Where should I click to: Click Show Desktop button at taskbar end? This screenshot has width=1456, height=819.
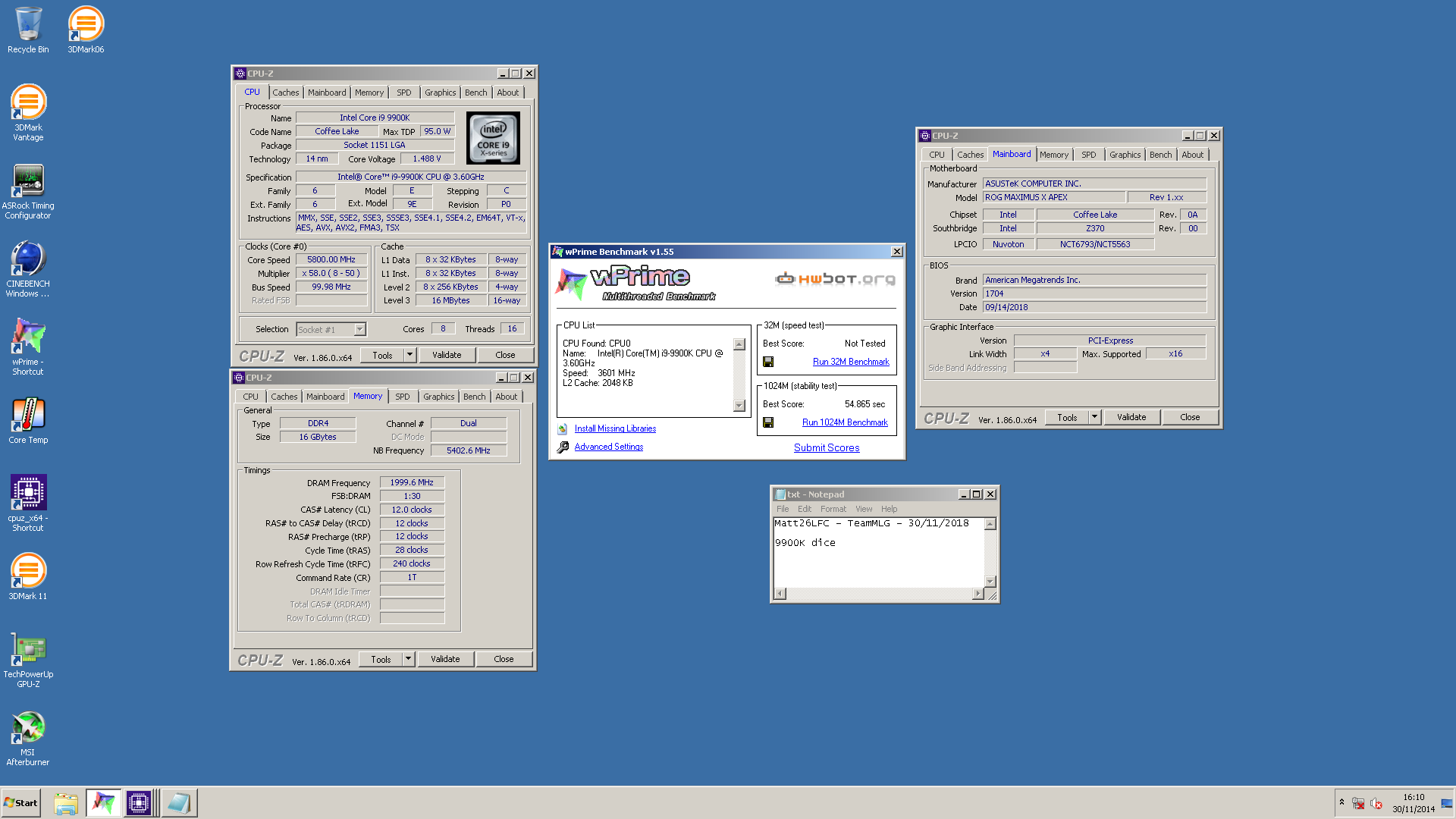[1447, 803]
